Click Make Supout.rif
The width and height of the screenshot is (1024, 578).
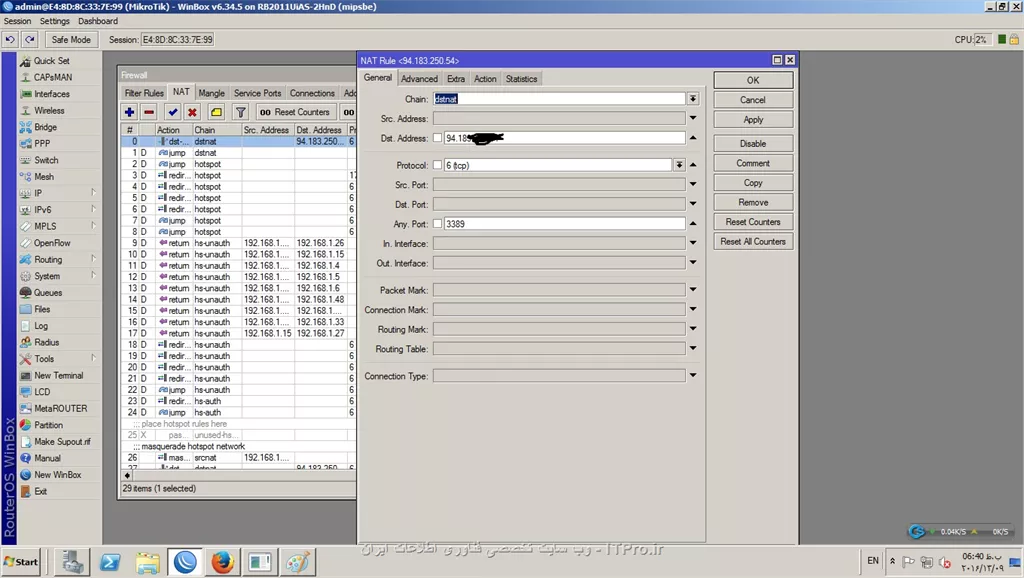coord(62,442)
